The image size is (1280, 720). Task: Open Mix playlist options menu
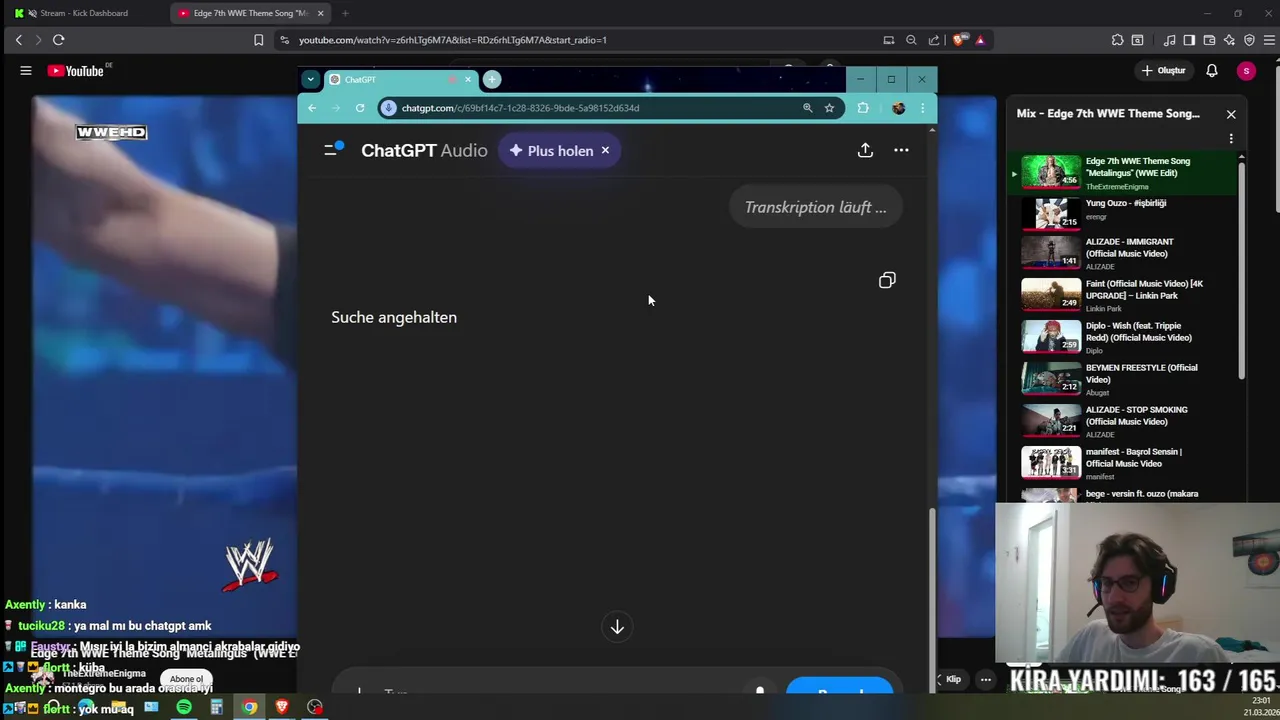(x=1231, y=138)
